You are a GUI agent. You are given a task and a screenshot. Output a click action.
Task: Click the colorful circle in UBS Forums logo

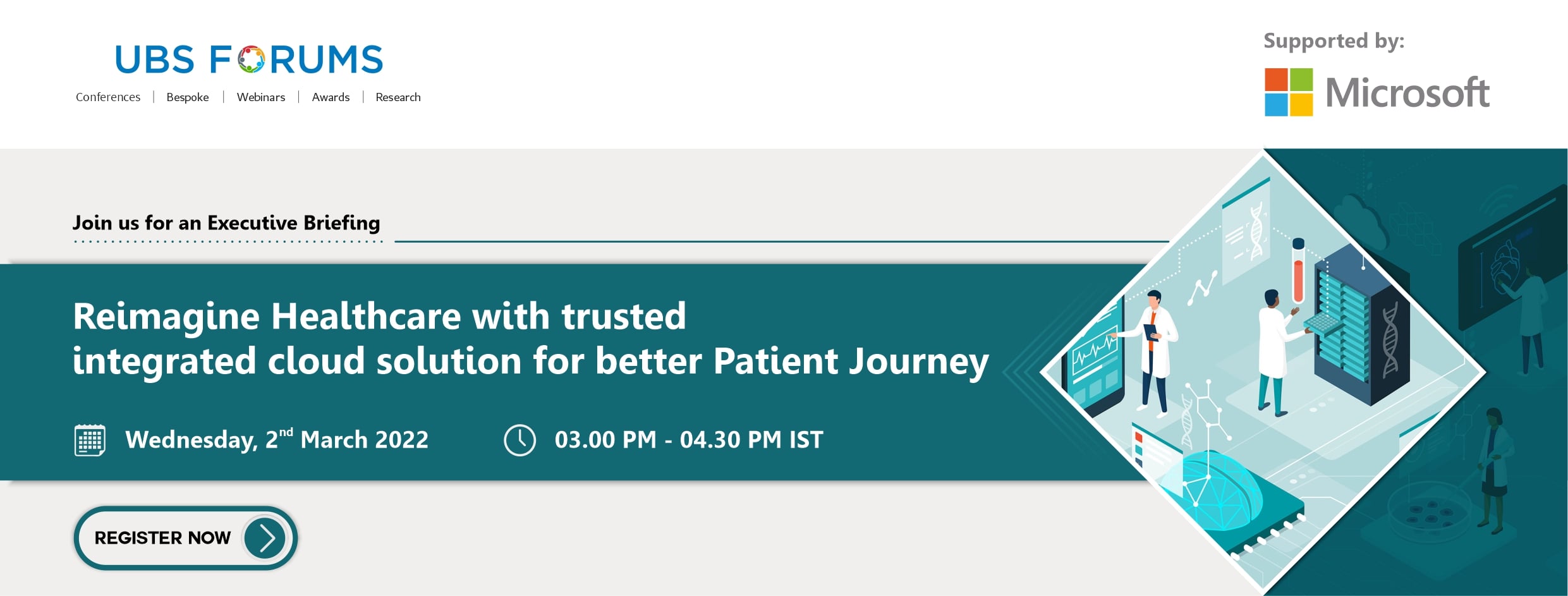(x=251, y=59)
